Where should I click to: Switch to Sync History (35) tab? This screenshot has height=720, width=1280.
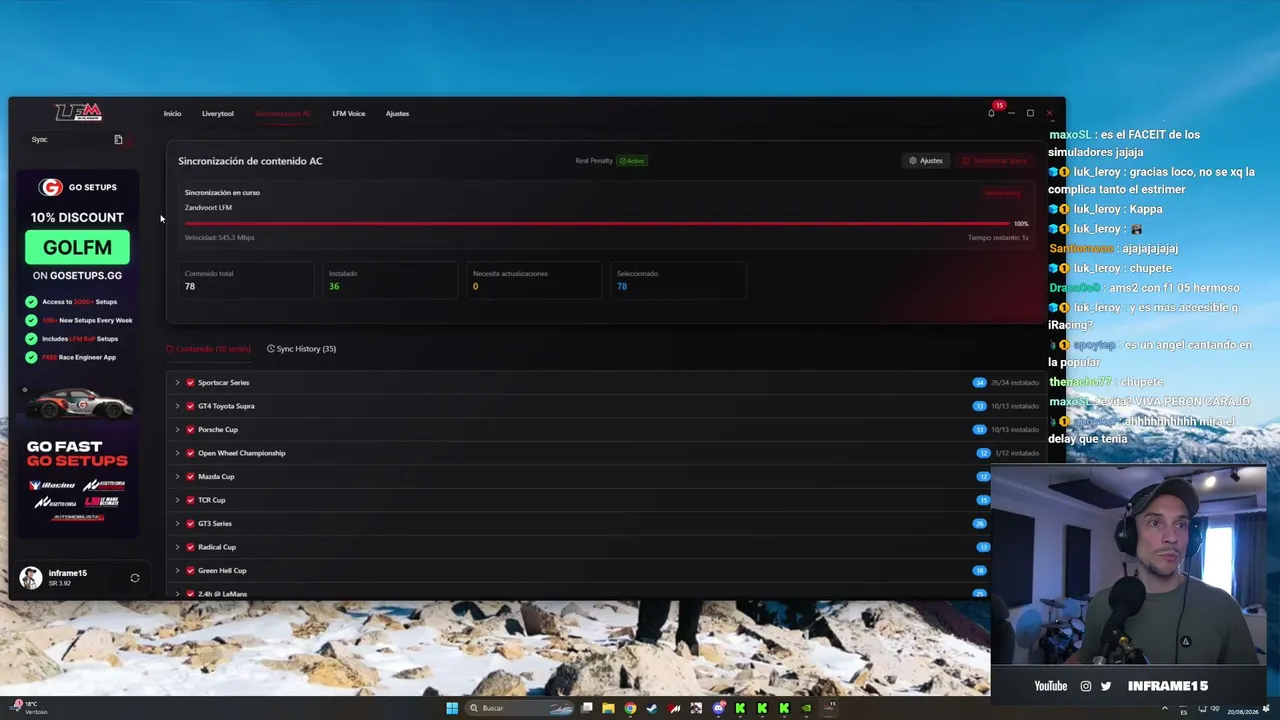point(302,349)
